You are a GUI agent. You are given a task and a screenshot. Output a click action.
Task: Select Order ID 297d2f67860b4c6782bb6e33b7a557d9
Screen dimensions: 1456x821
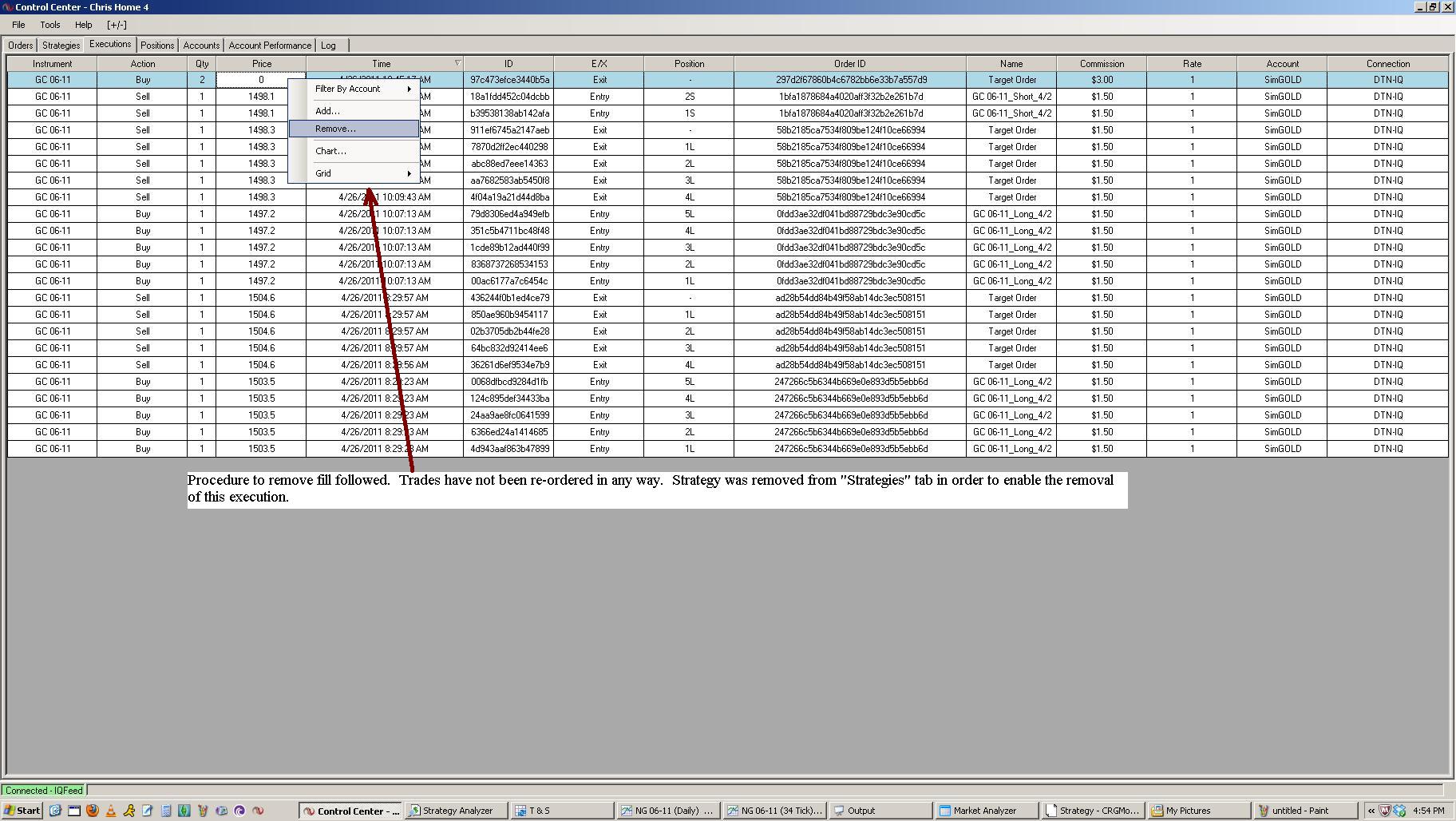coord(850,80)
